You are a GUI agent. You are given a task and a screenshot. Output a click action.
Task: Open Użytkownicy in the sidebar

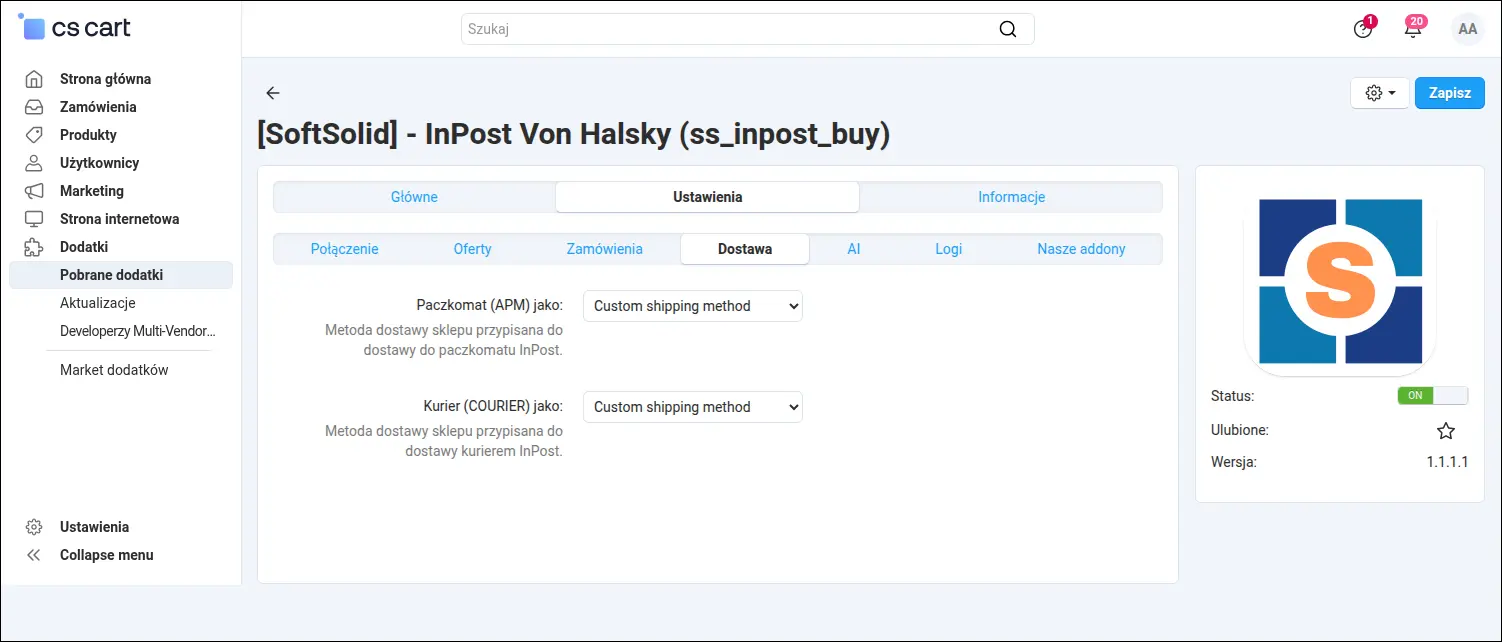click(99, 163)
